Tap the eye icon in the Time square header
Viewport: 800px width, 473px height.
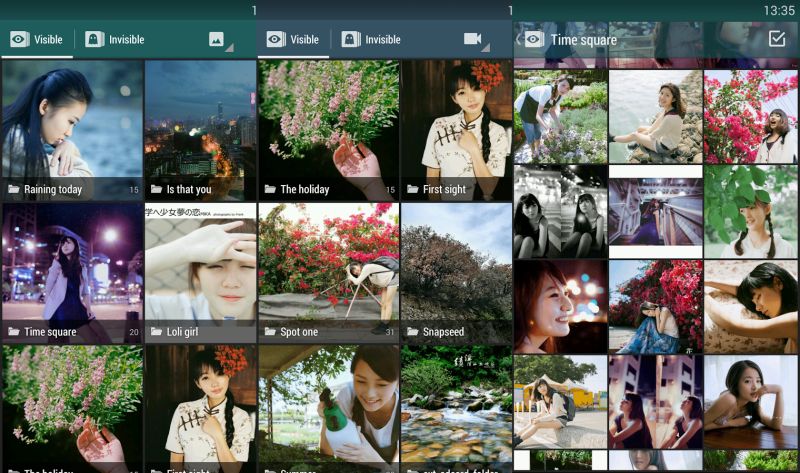pos(535,39)
